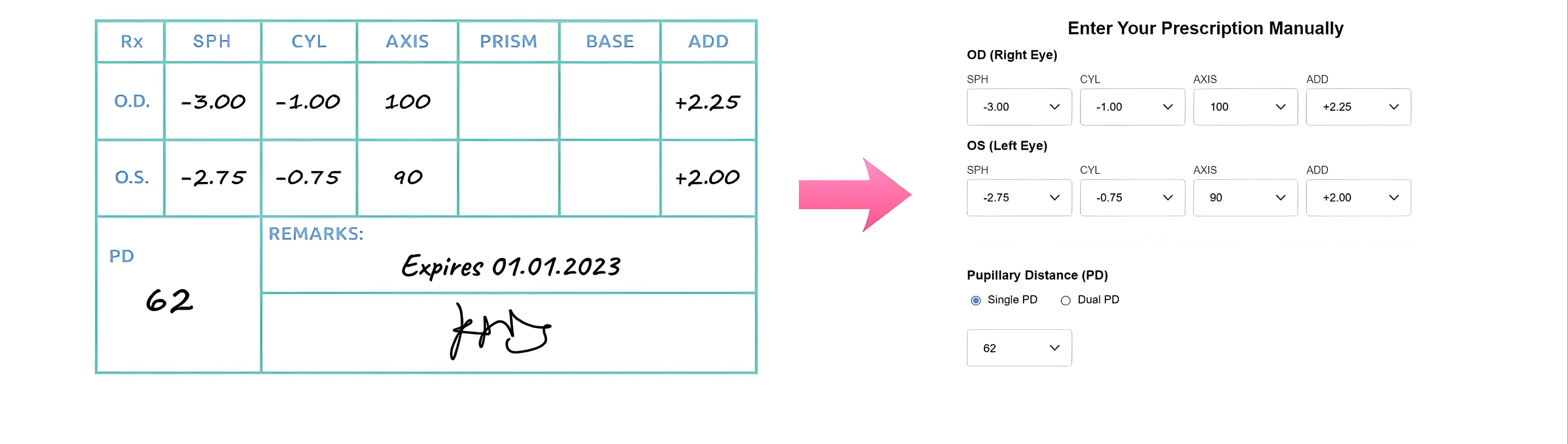Select the Single PD radio button
Screen dimensions: 1568x444
pyautogui.click(x=976, y=300)
